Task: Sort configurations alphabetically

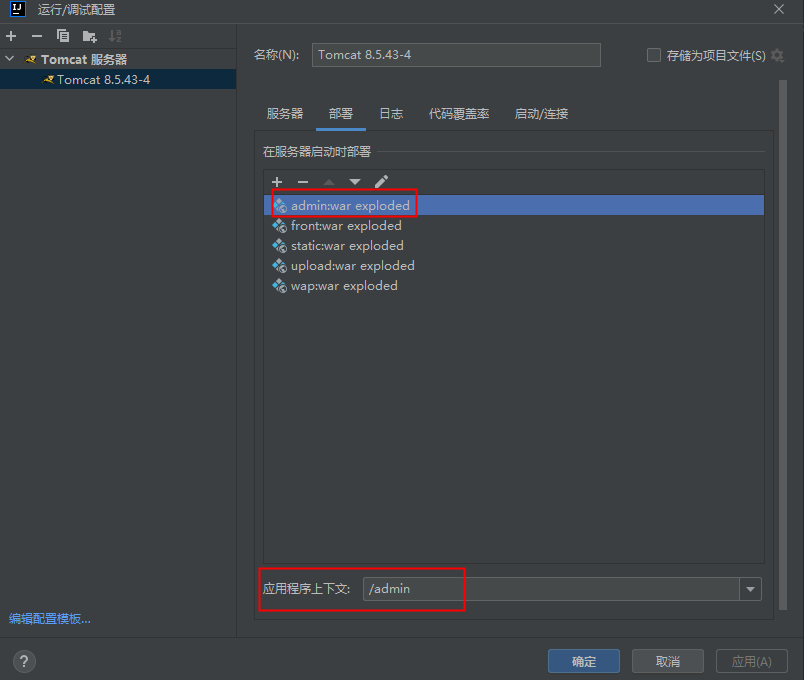Action: point(115,36)
